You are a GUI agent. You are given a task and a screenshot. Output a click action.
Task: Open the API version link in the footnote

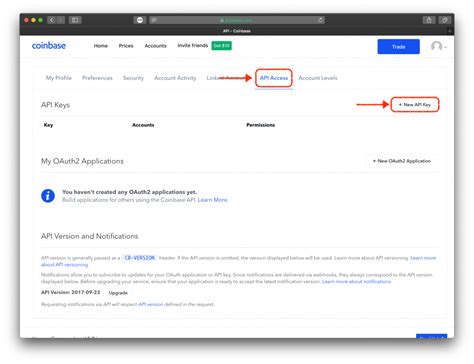pos(151,304)
